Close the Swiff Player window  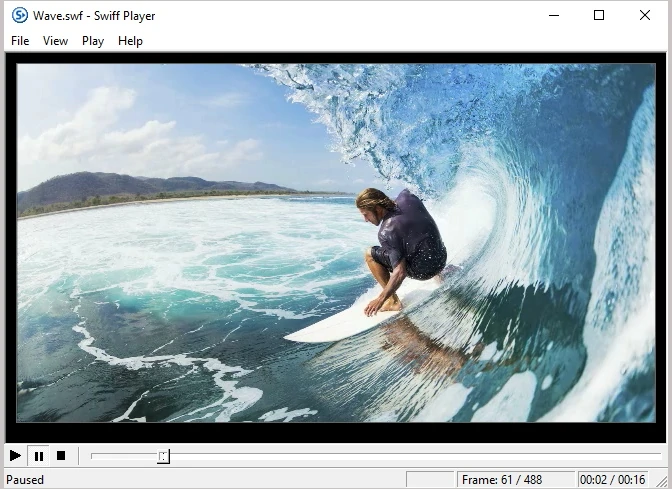coord(645,15)
